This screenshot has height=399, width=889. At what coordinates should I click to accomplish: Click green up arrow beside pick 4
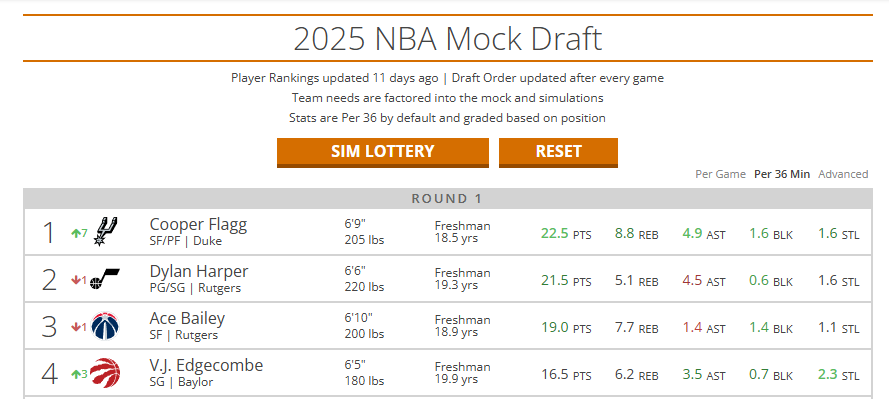[75, 374]
